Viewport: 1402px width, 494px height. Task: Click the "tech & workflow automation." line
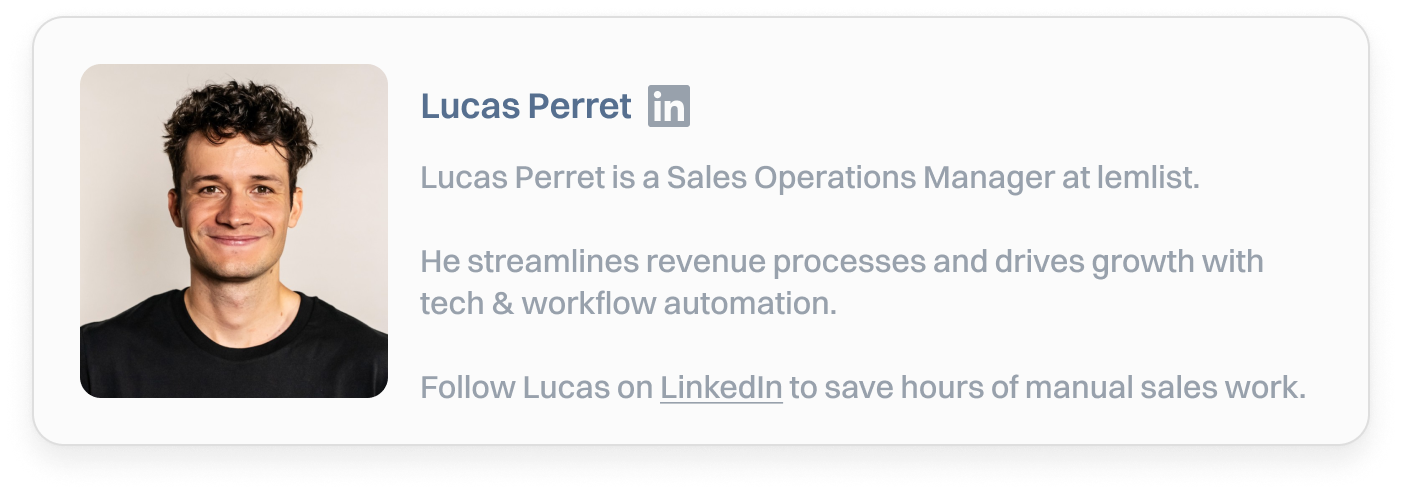pyautogui.click(x=627, y=303)
